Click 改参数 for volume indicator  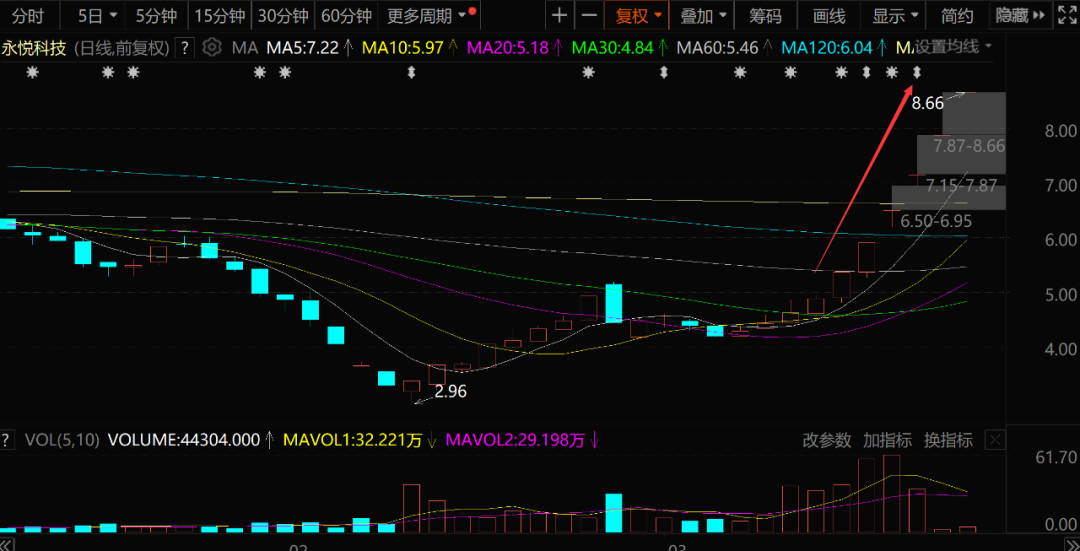point(827,440)
